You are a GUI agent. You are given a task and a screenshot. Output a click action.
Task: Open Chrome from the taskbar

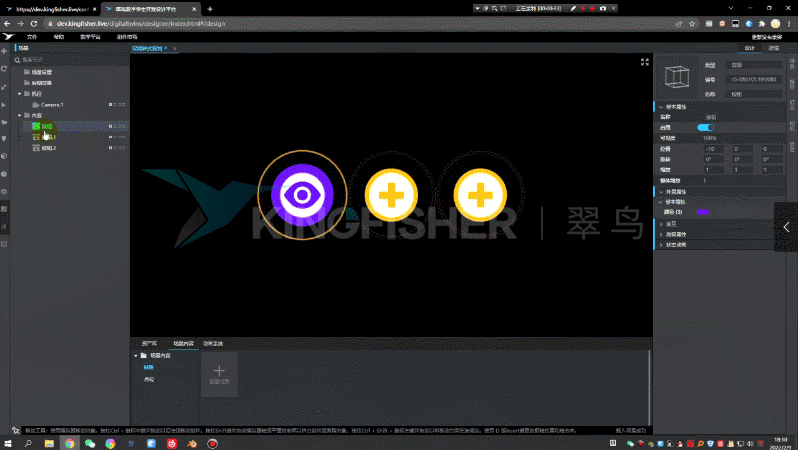tap(69, 443)
